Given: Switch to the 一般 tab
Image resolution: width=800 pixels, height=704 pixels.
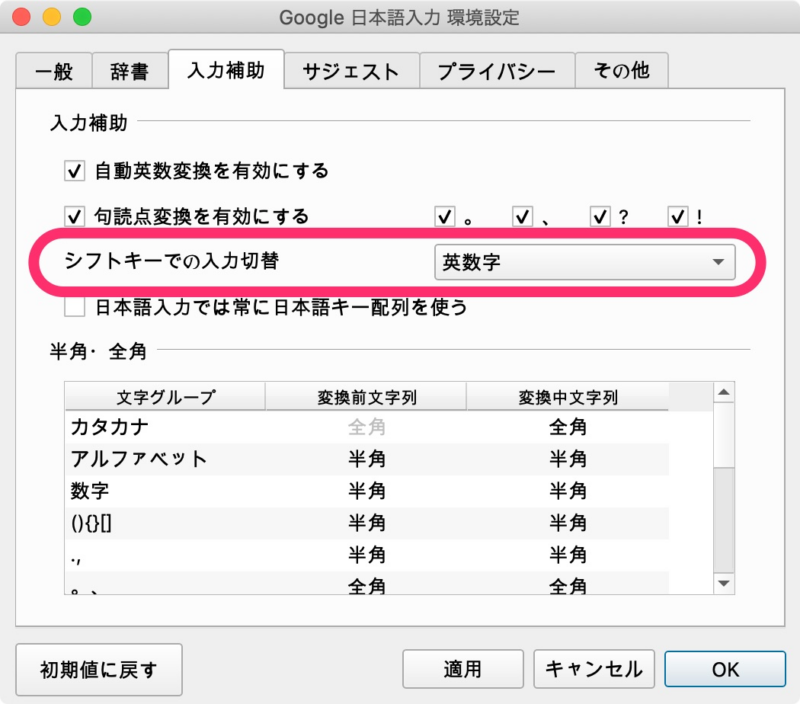Looking at the screenshot, I should click(x=54, y=70).
